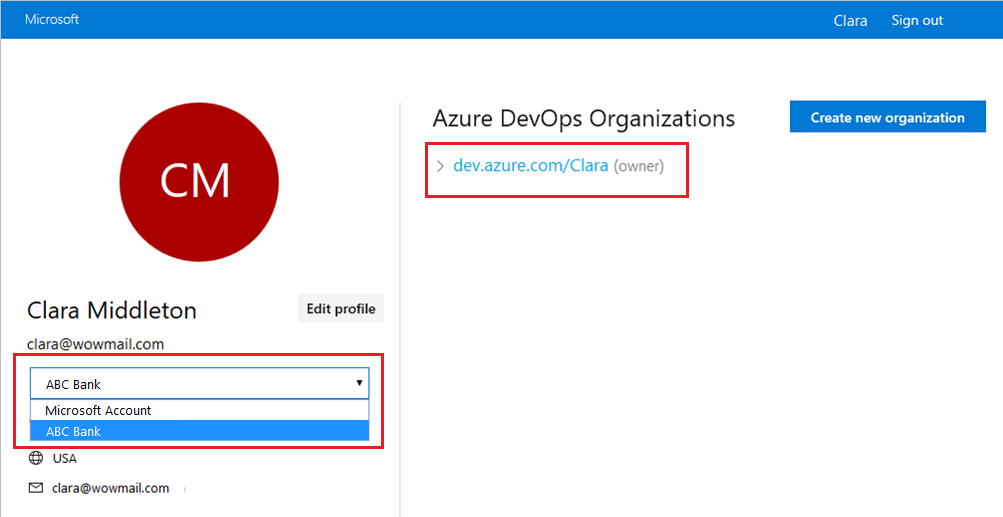
Task: Select the Clara Middleton name text
Action: 112,310
